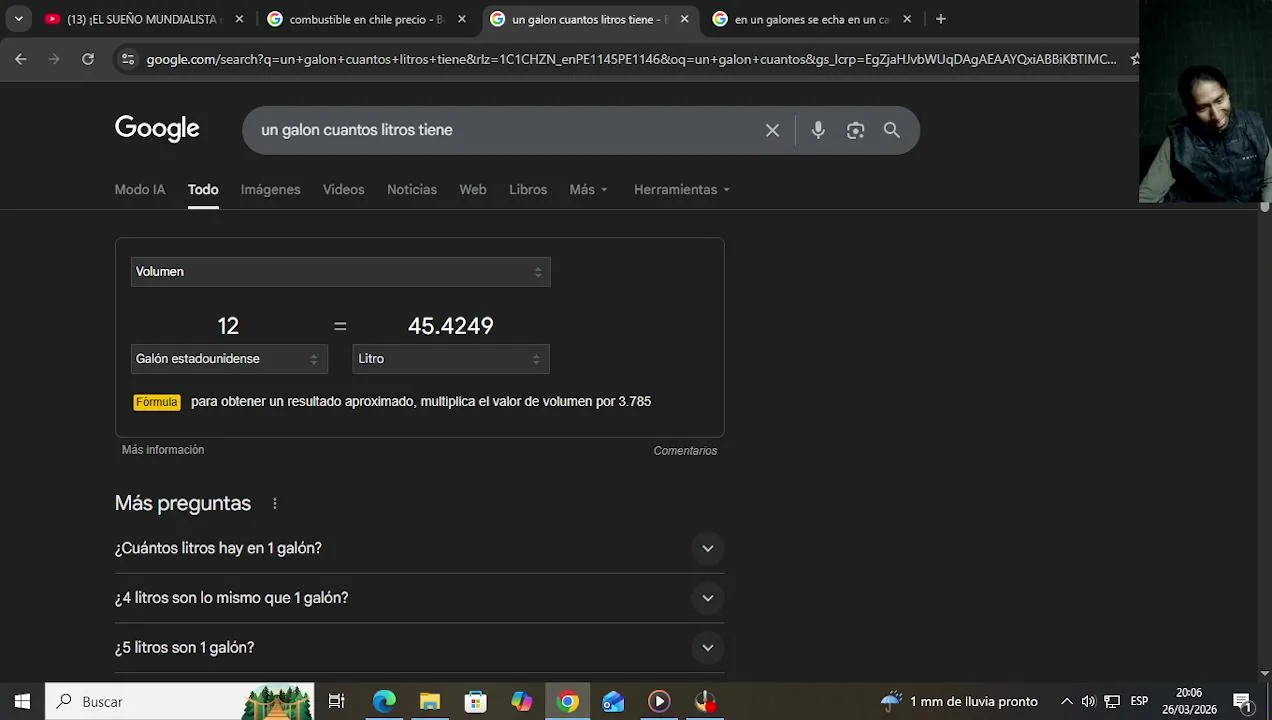The width and height of the screenshot is (1272, 720).
Task: Edit the 12 gallon input value
Action: pos(228,326)
